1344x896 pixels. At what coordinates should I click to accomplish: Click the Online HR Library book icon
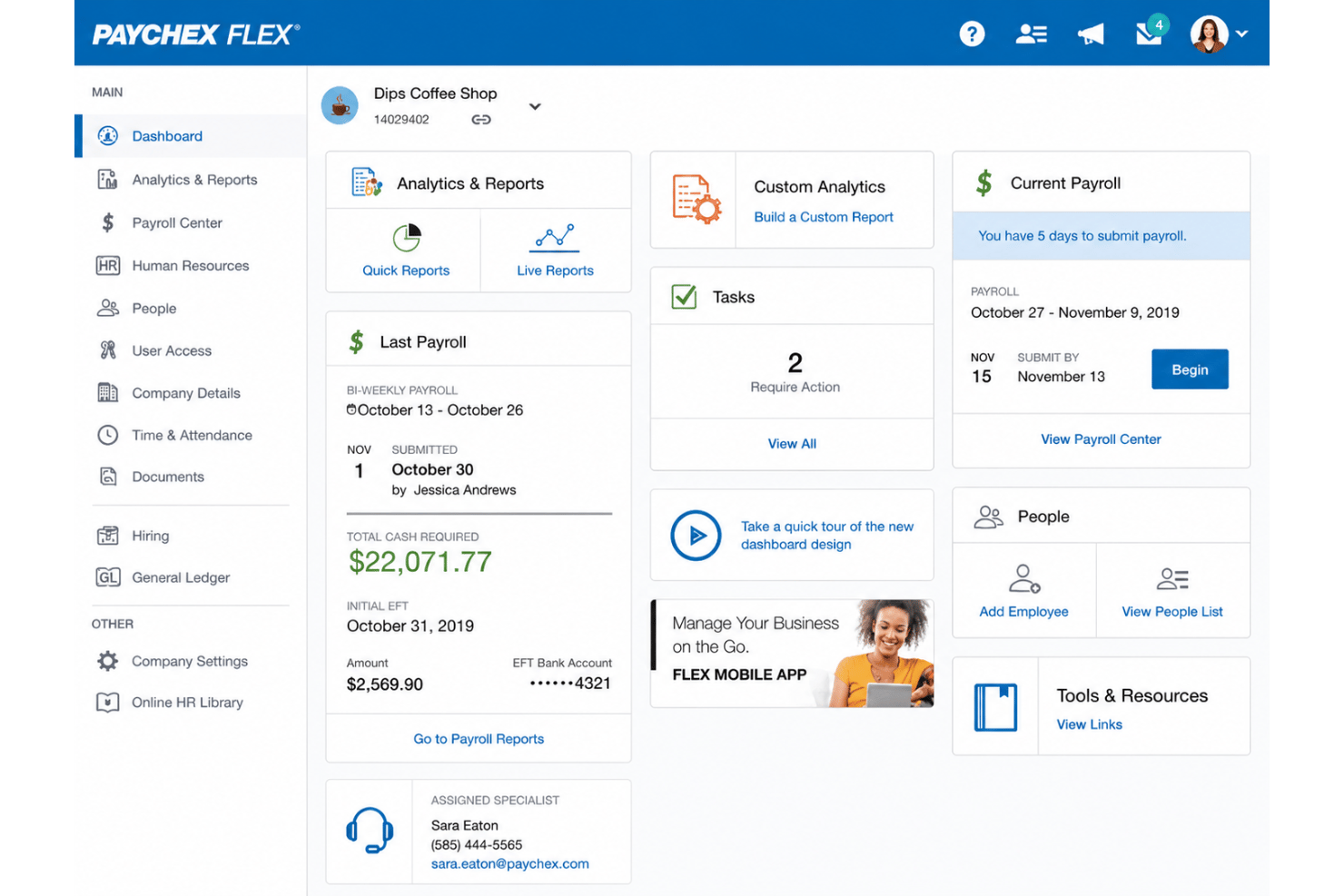[108, 703]
